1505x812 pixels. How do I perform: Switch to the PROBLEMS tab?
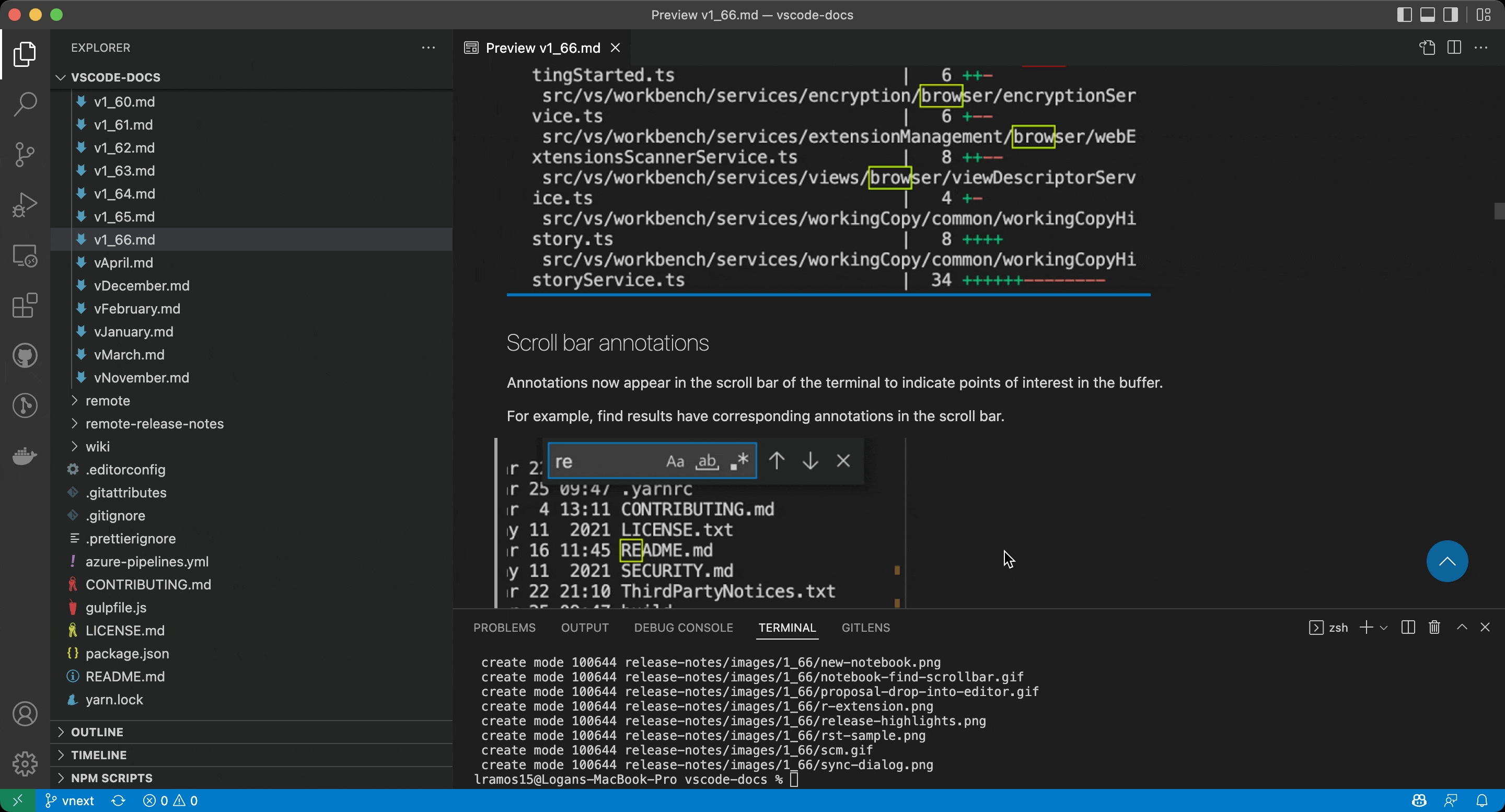click(504, 628)
